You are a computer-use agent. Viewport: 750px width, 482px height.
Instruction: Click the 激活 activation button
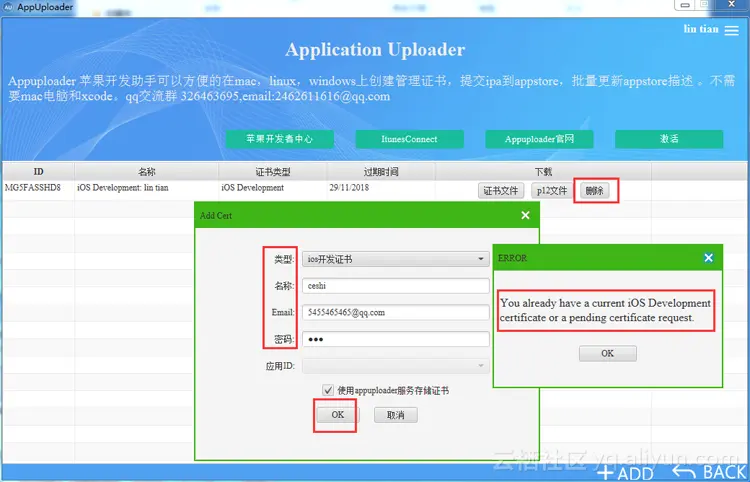[x=669, y=139]
